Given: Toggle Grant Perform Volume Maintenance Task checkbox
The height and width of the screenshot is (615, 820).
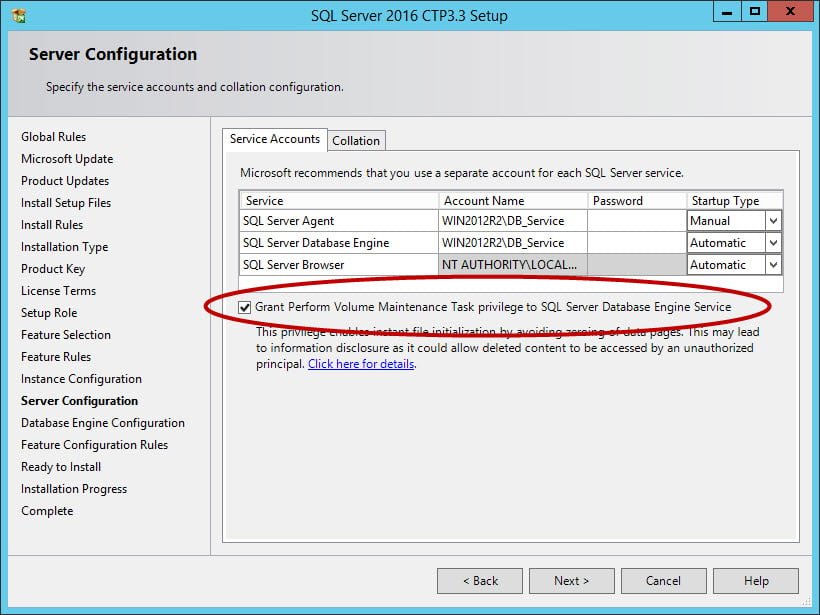Looking at the screenshot, I should [244, 308].
